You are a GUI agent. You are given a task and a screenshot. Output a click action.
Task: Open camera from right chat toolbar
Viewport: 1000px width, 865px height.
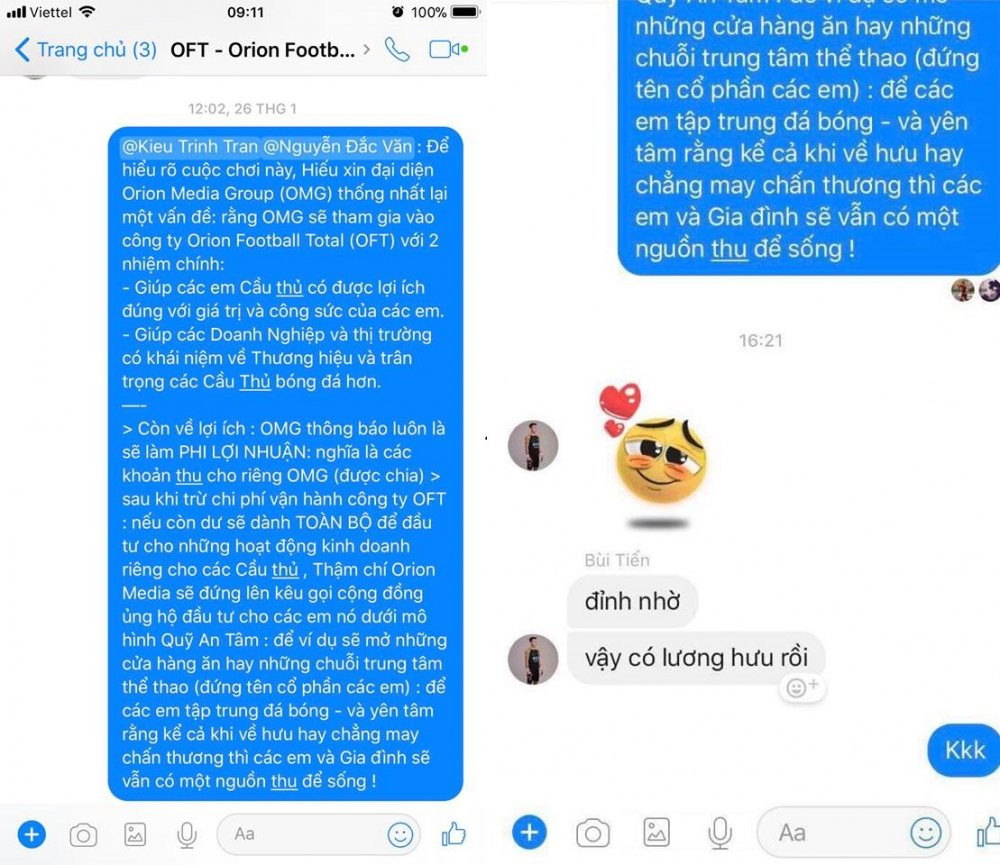tap(592, 832)
